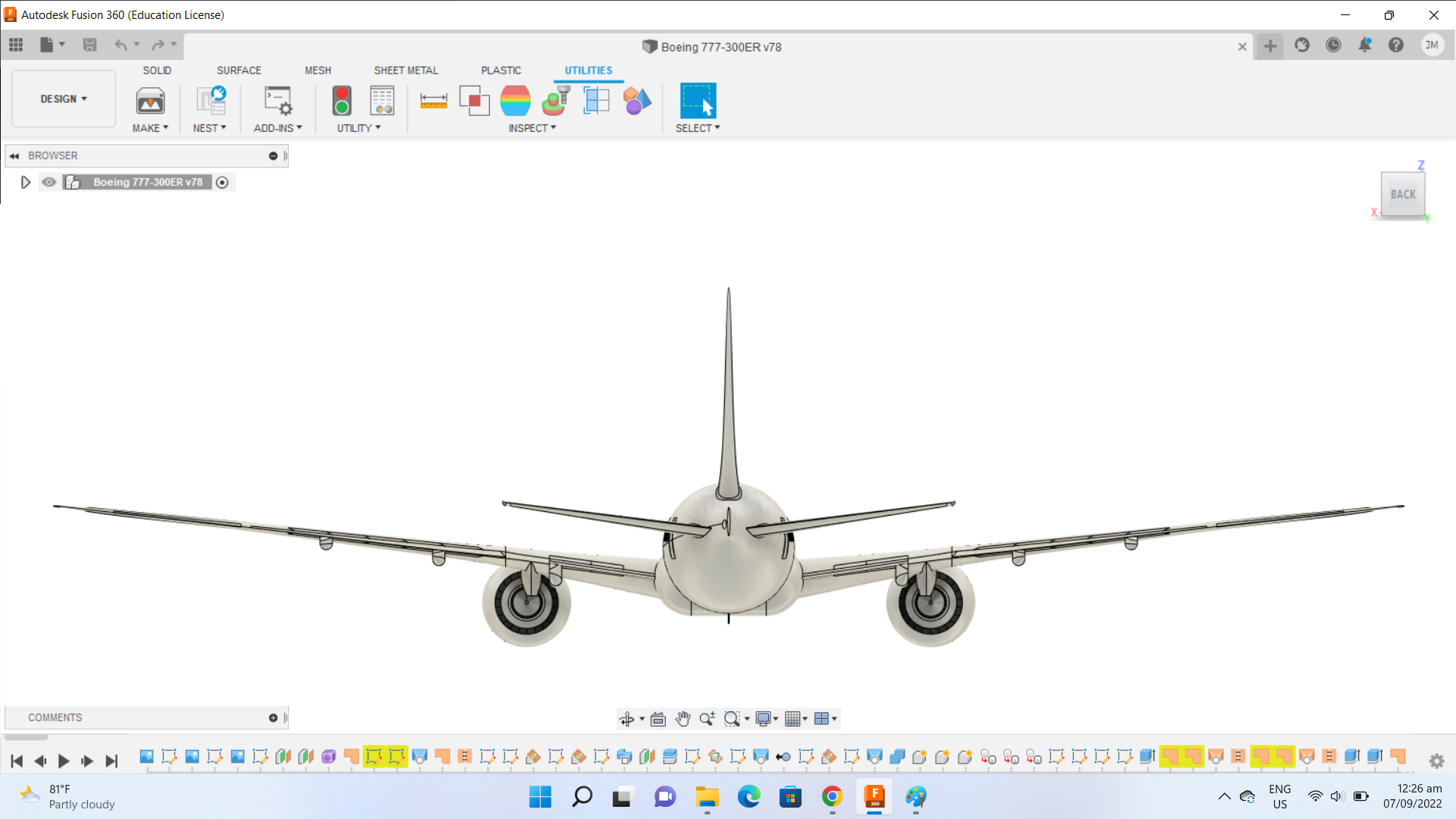Expand the Boeing 777-300ER v78 tree node
Screen dimensions: 1456x819
pyautogui.click(x=25, y=182)
